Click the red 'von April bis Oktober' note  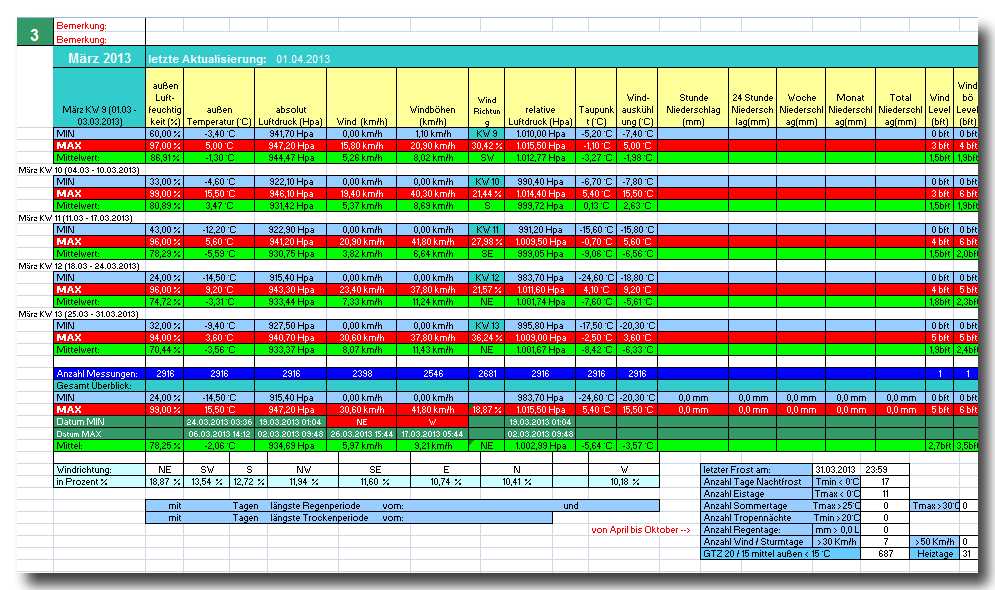click(640, 530)
